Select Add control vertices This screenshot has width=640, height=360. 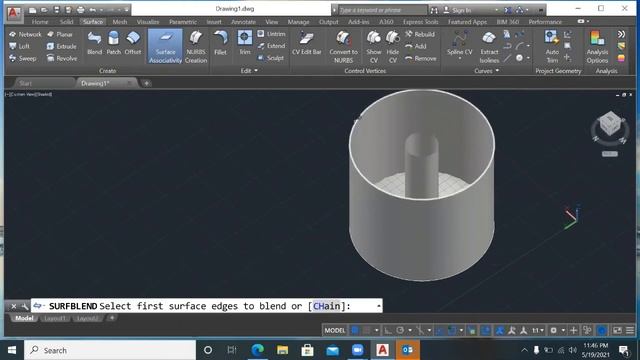point(416,46)
